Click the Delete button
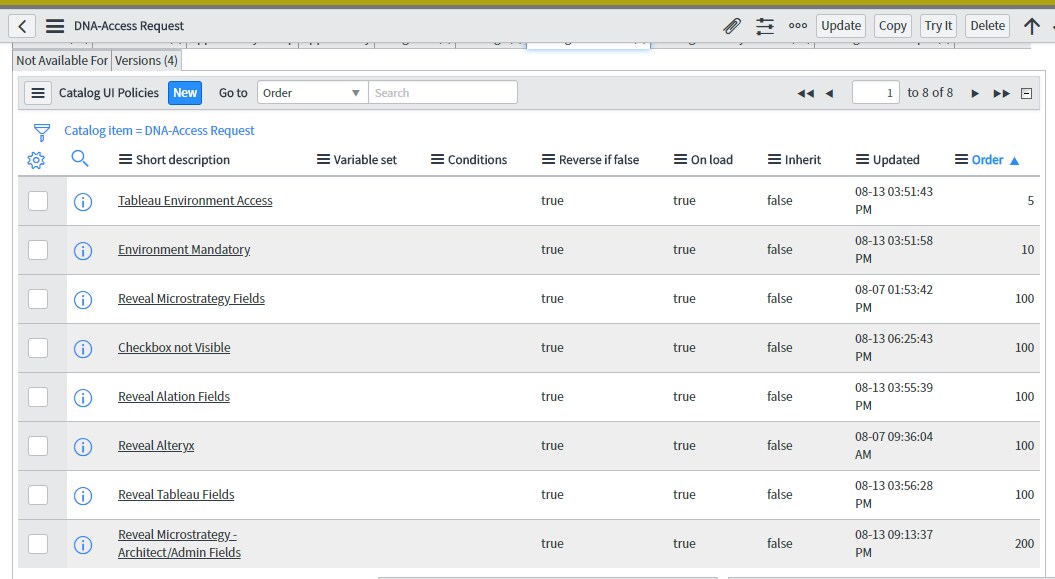1055x579 pixels. (x=988, y=26)
